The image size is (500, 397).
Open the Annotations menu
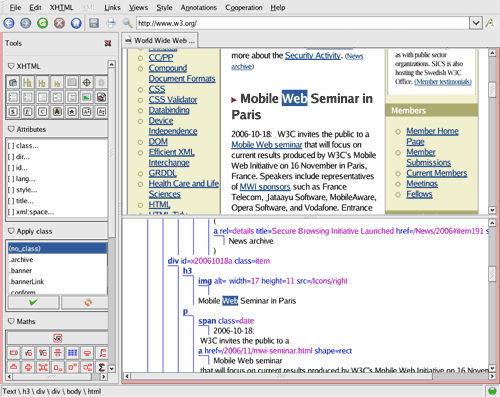coord(199,7)
